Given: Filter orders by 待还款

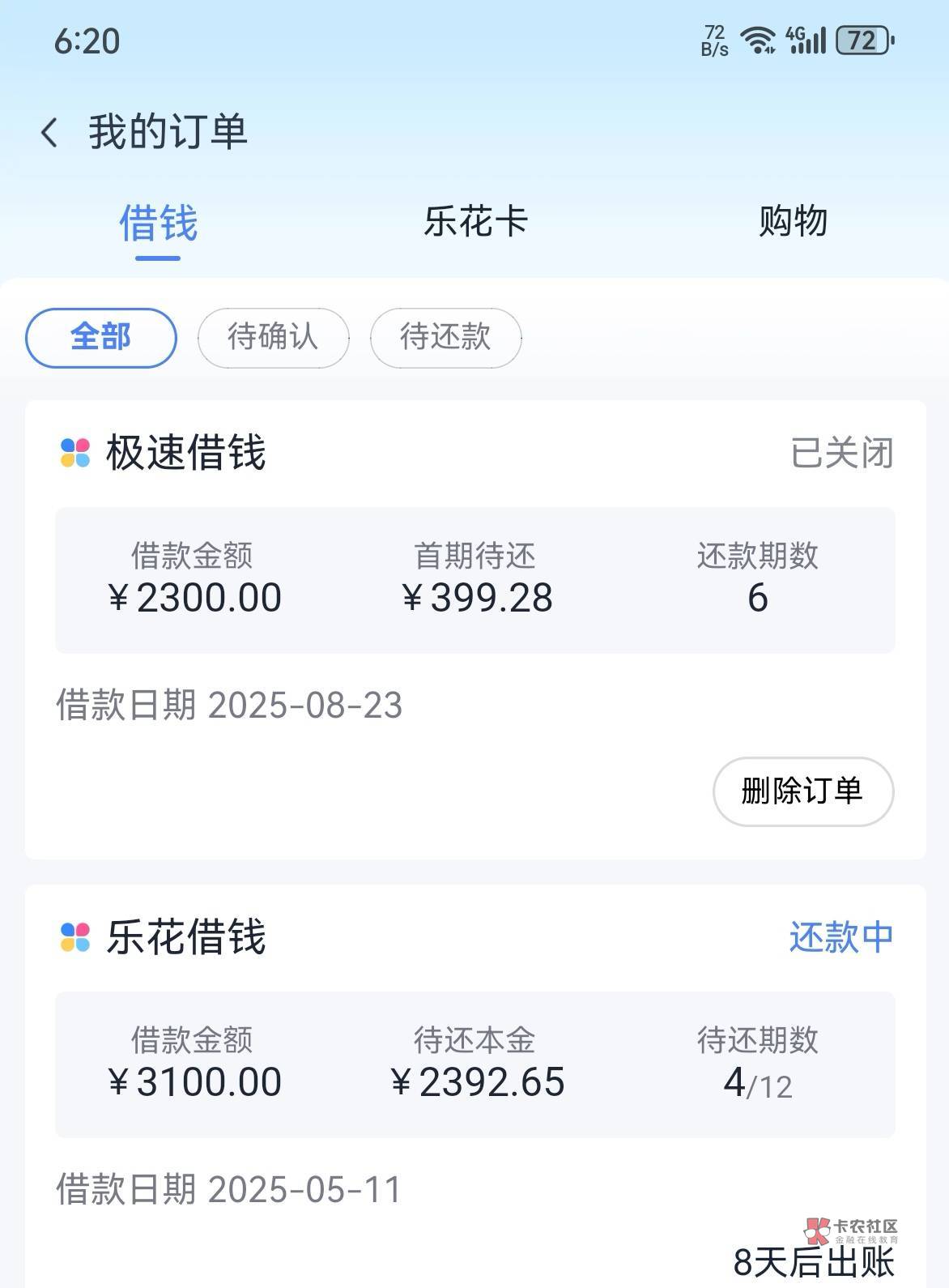Looking at the screenshot, I should click(445, 337).
